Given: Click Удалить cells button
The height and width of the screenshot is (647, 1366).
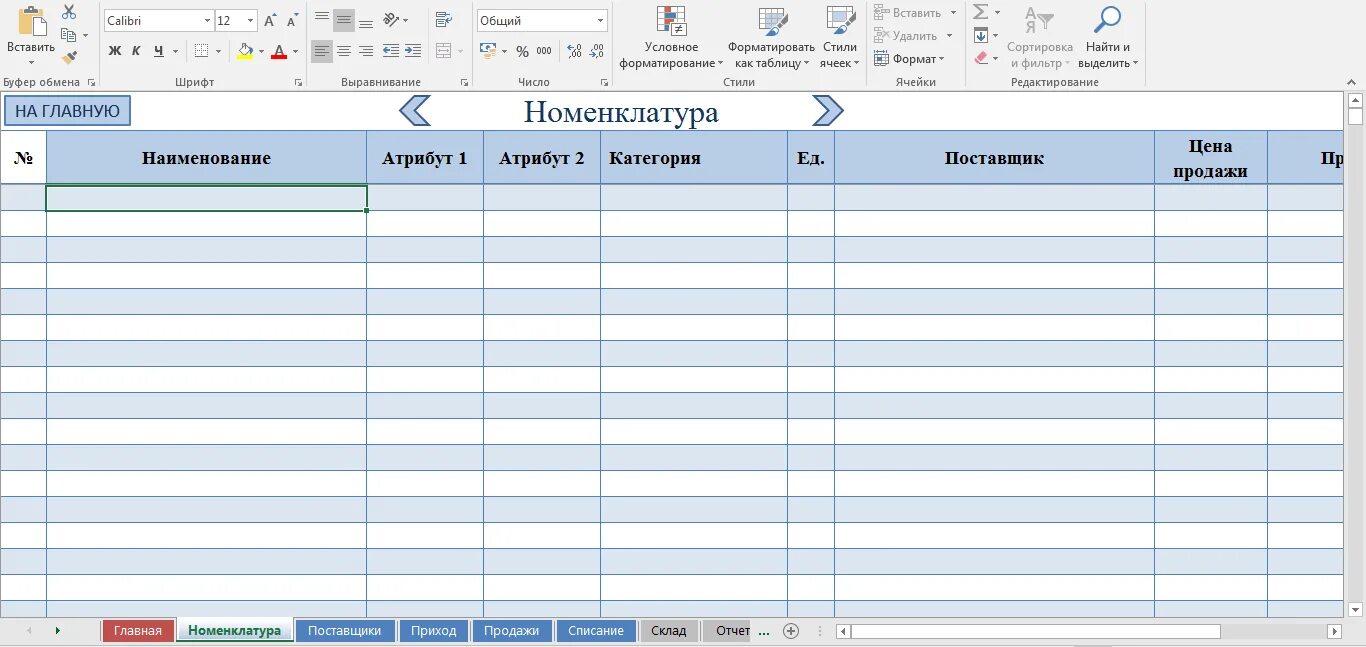Looking at the screenshot, I should [x=912, y=36].
